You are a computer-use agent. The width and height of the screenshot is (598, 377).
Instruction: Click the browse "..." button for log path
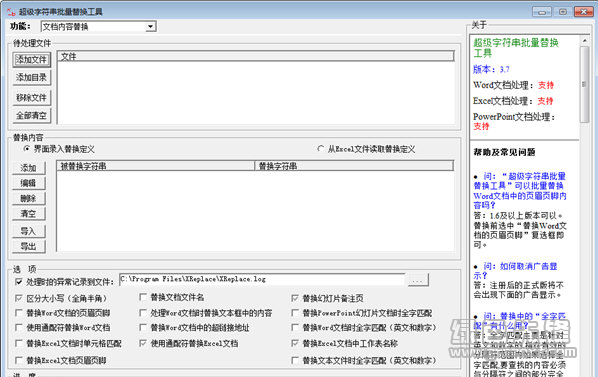pyautogui.click(x=418, y=280)
